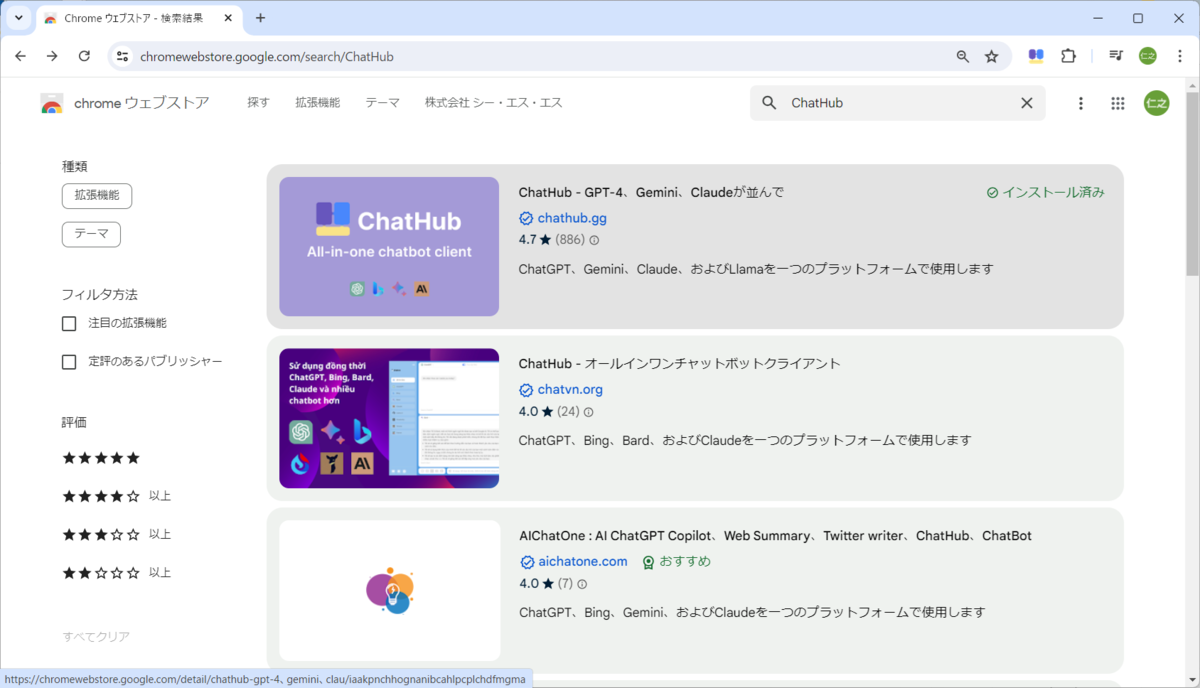This screenshot has width=1200, height=688.
Task: Clear the ChatHub search text with X
Action: [1026, 103]
